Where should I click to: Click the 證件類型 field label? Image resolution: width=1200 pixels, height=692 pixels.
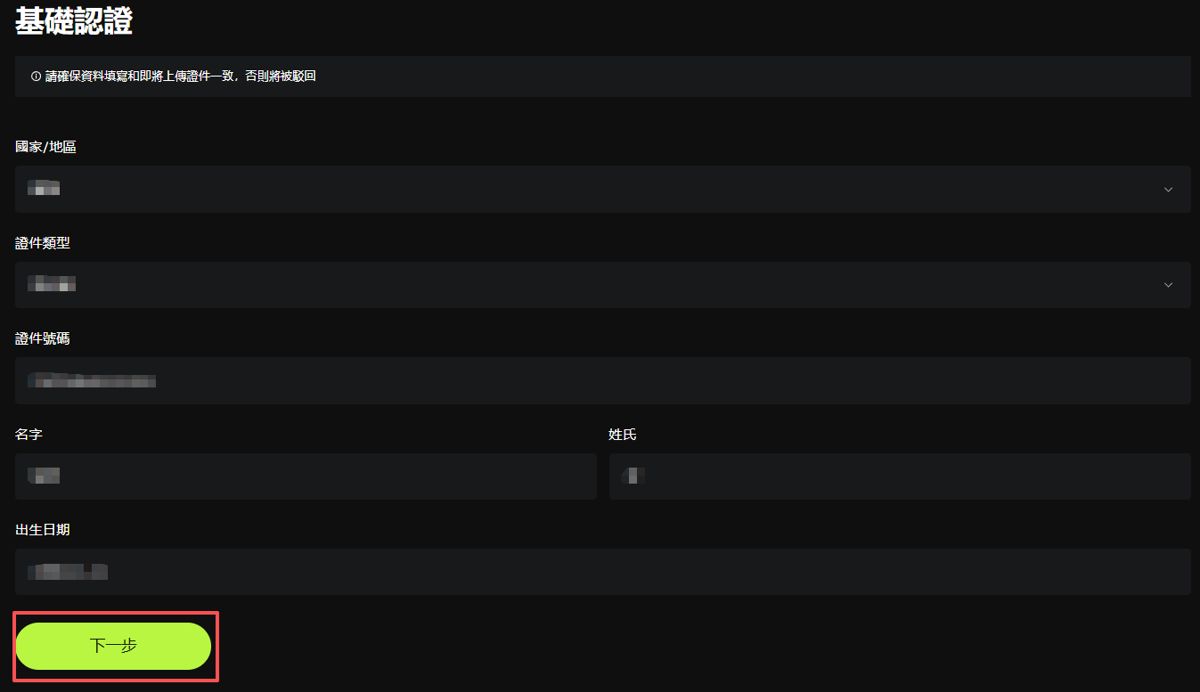point(42,243)
